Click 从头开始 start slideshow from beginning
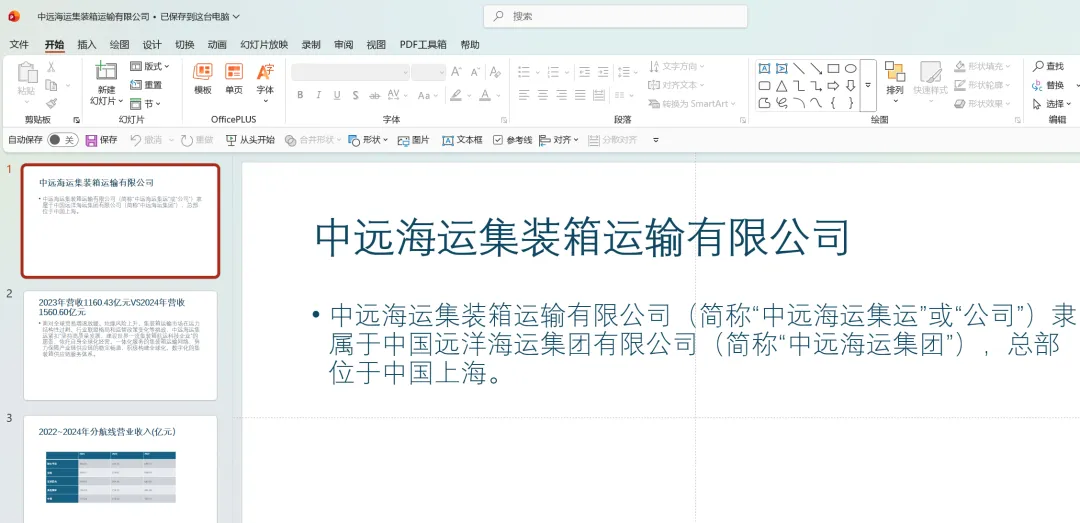Viewport: 1080px width, 523px height. click(x=250, y=140)
